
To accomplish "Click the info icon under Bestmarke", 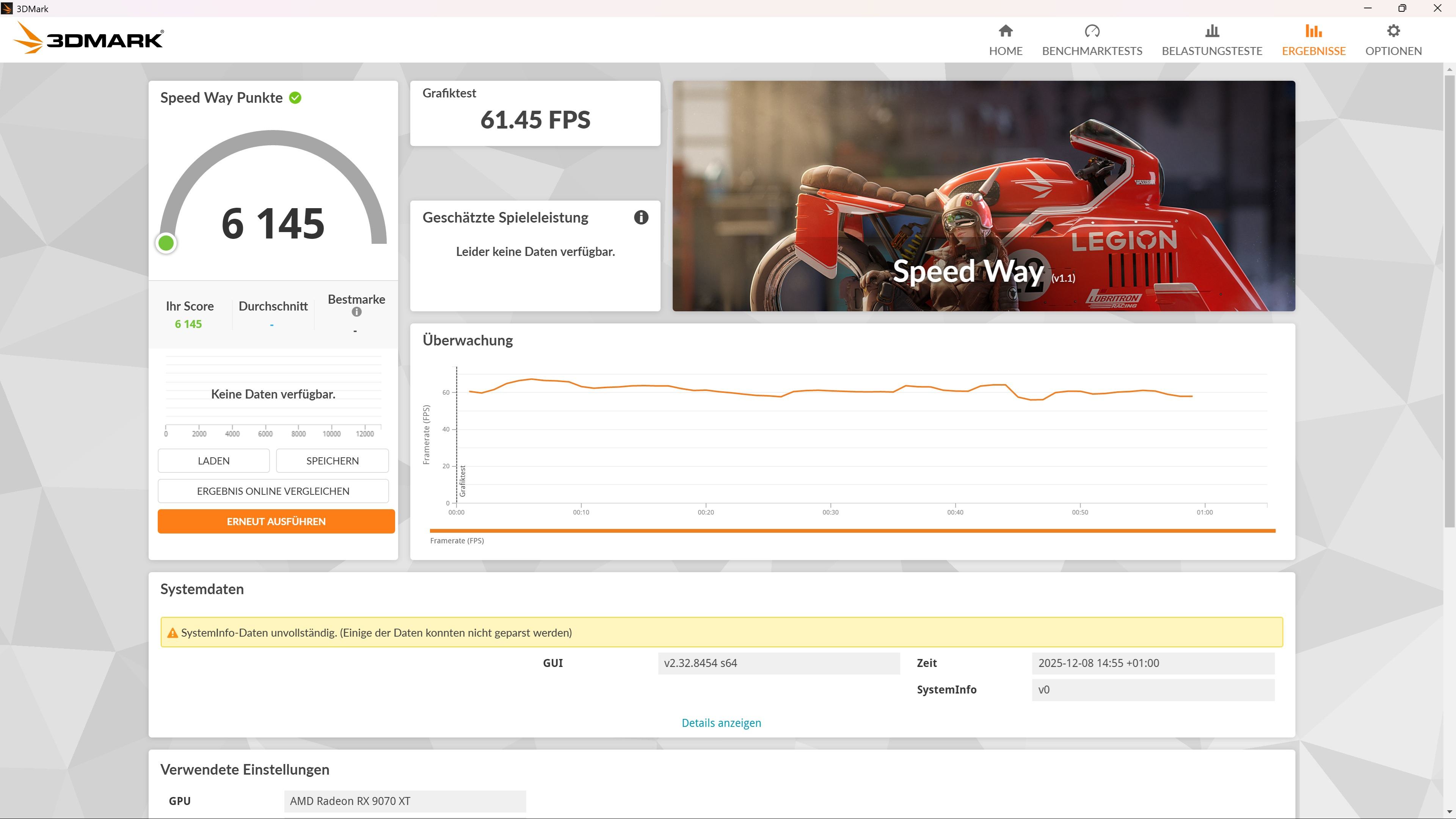I will (356, 312).
